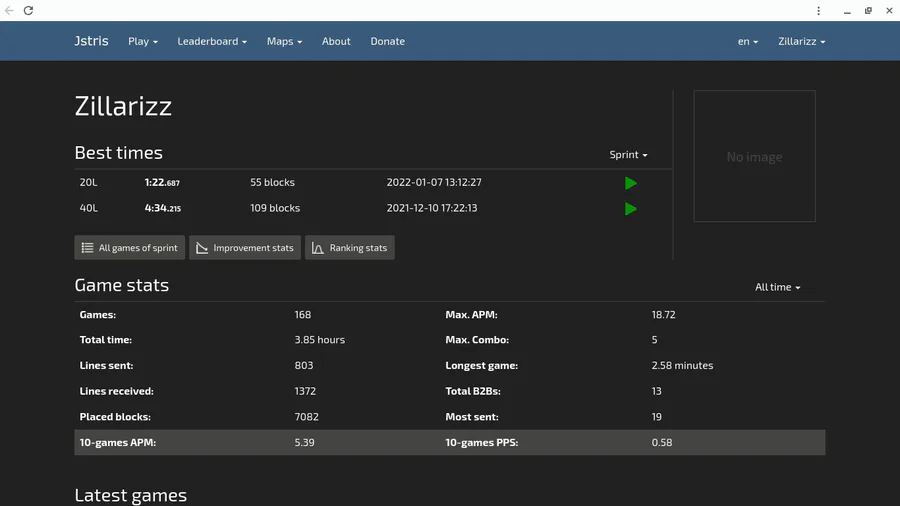Click the Longest game value 2.58 minutes
This screenshot has height=506, width=900.
point(682,365)
